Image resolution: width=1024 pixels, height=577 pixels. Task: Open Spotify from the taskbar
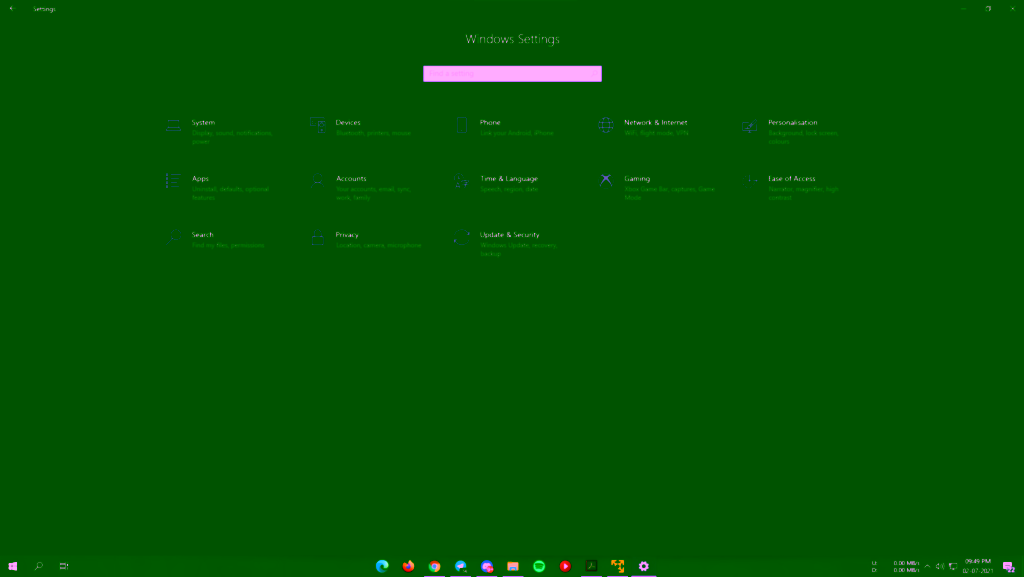pyautogui.click(x=539, y=566)
